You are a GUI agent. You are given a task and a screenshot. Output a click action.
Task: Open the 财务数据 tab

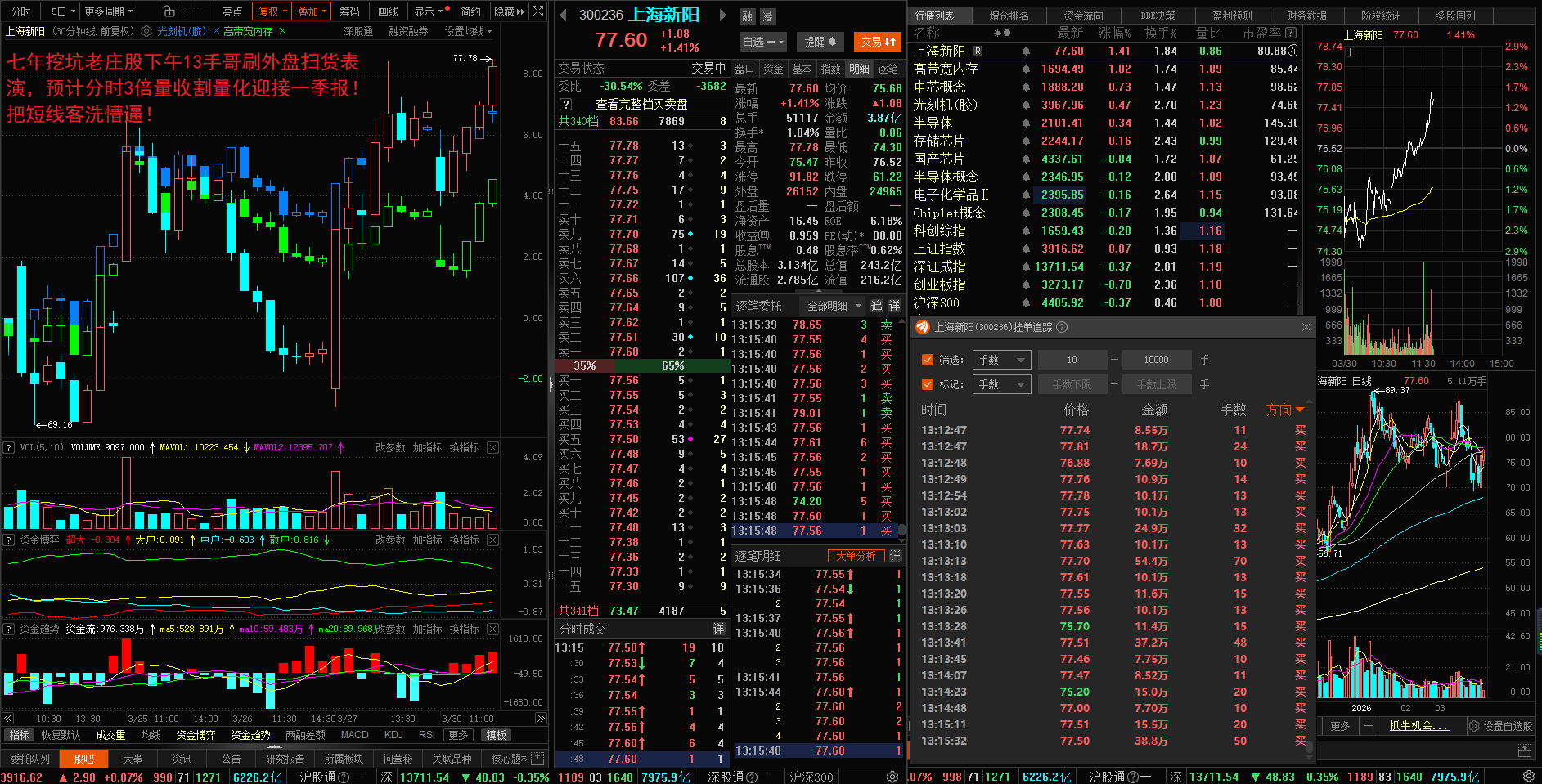point(1306,16)
